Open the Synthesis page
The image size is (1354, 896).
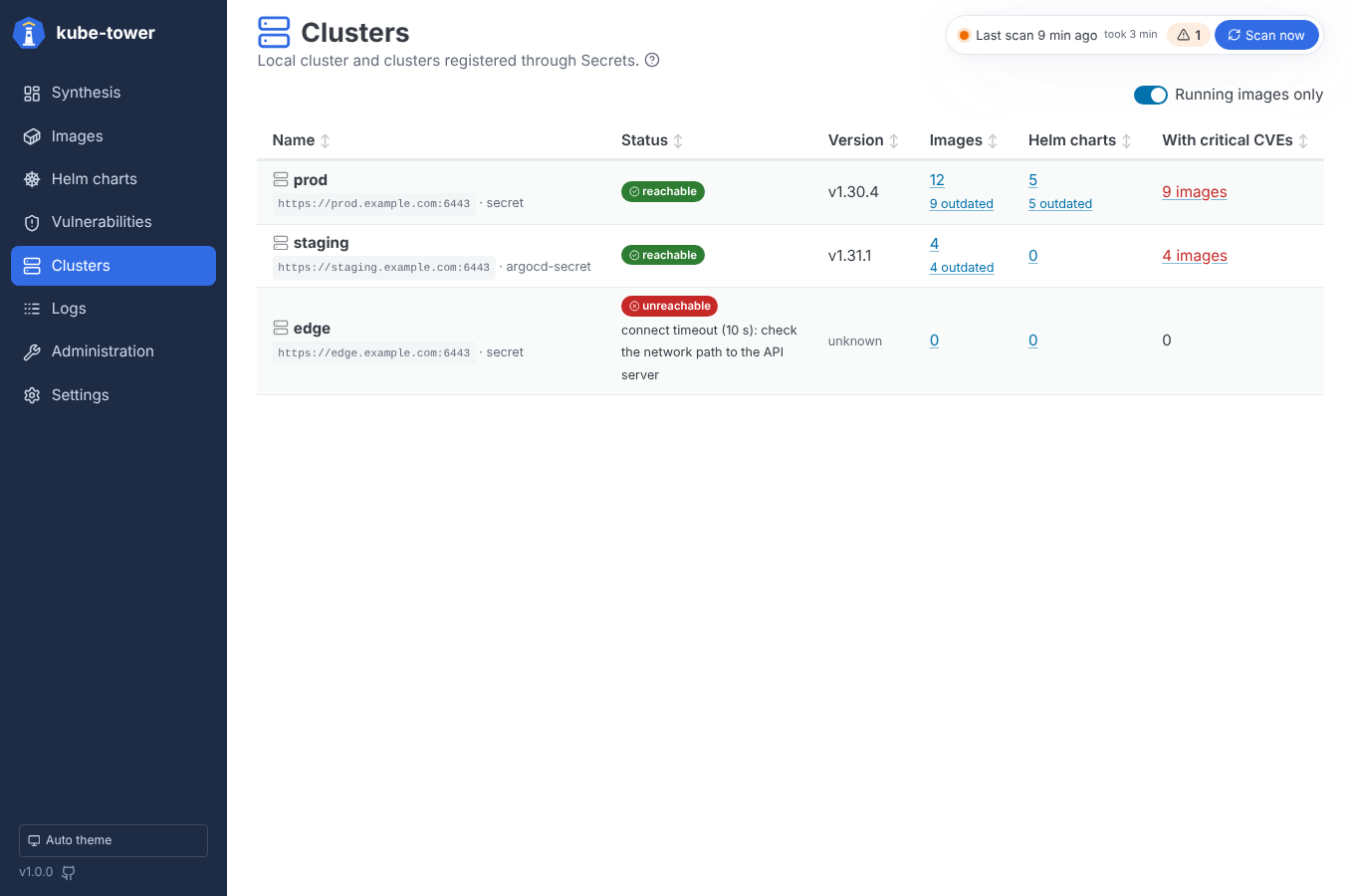[113, 93]
